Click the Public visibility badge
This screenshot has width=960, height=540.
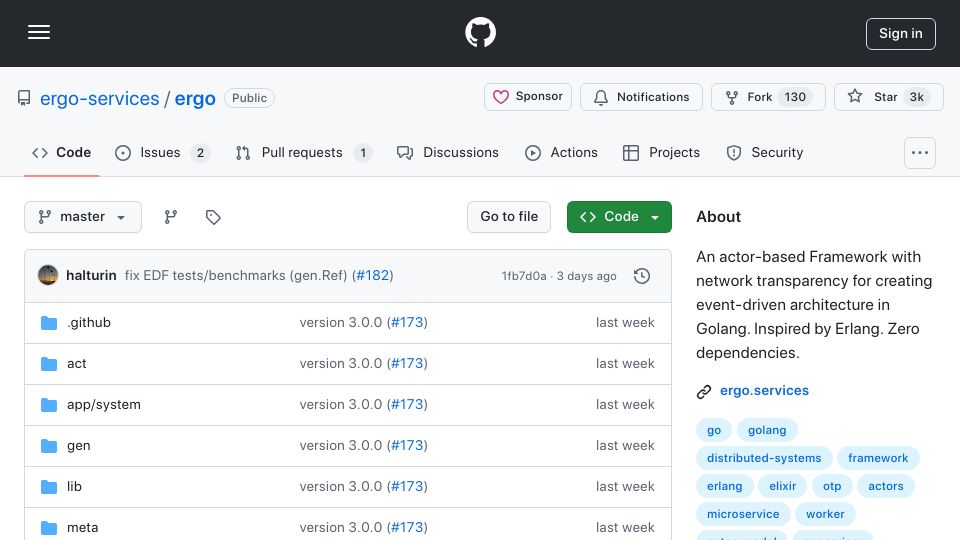pyautogui.click(x=249, y=98)
